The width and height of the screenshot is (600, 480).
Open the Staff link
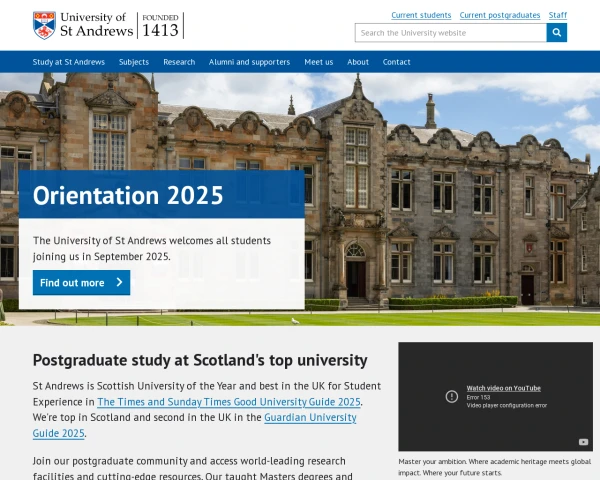click(x=558, y=15)
